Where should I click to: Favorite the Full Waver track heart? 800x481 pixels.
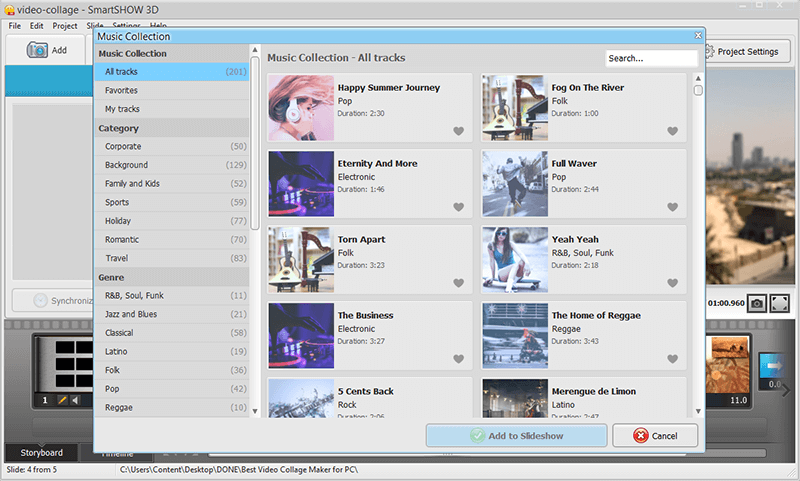tap(672, 207)
